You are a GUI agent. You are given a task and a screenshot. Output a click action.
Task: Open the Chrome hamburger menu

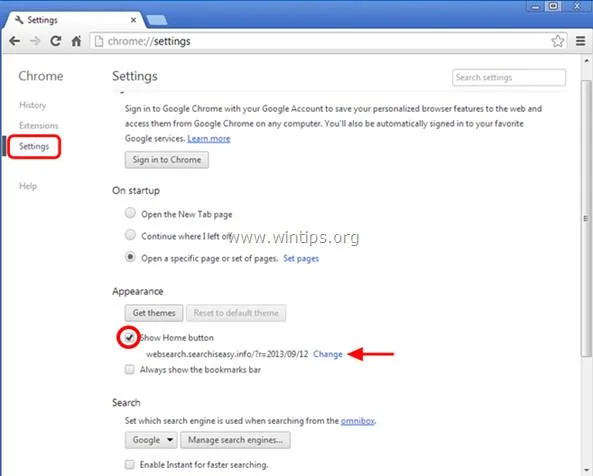coord(581,41)
